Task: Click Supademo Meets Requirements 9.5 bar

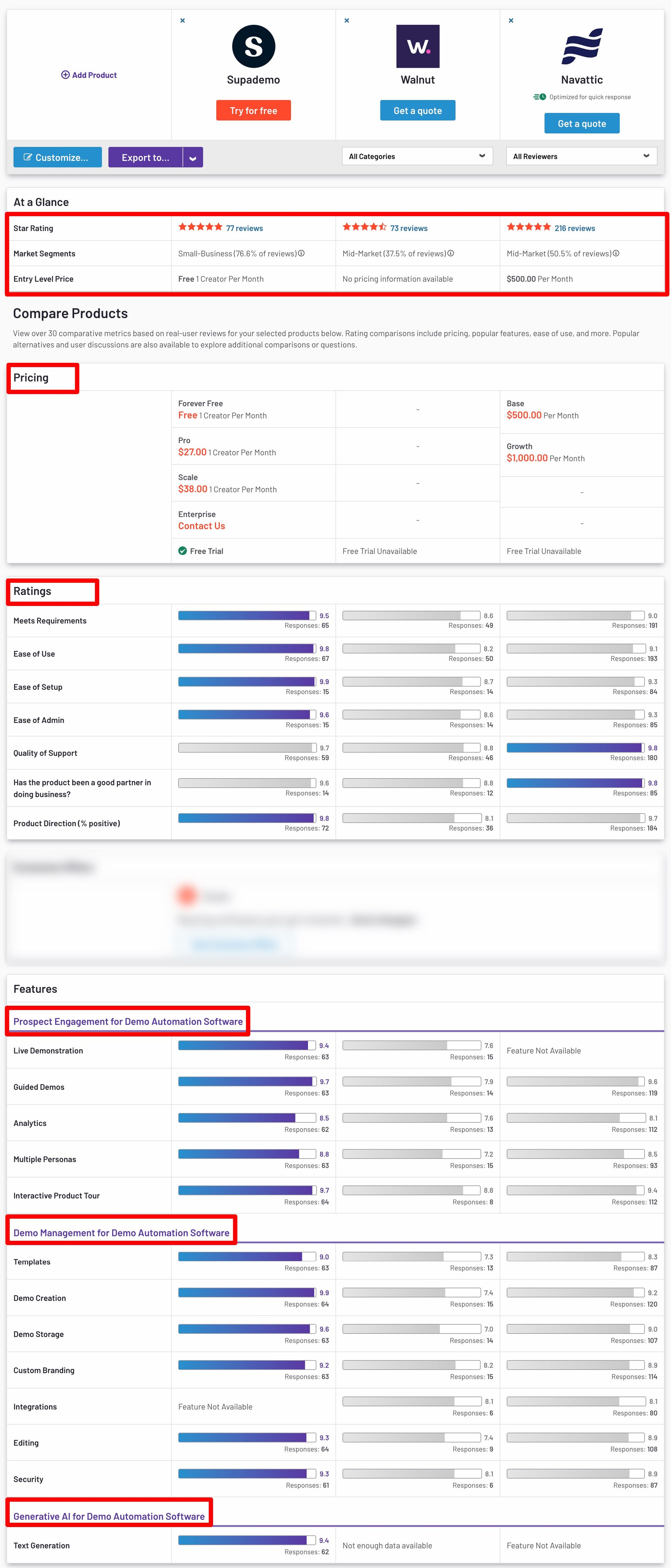Action: [247, 615]
